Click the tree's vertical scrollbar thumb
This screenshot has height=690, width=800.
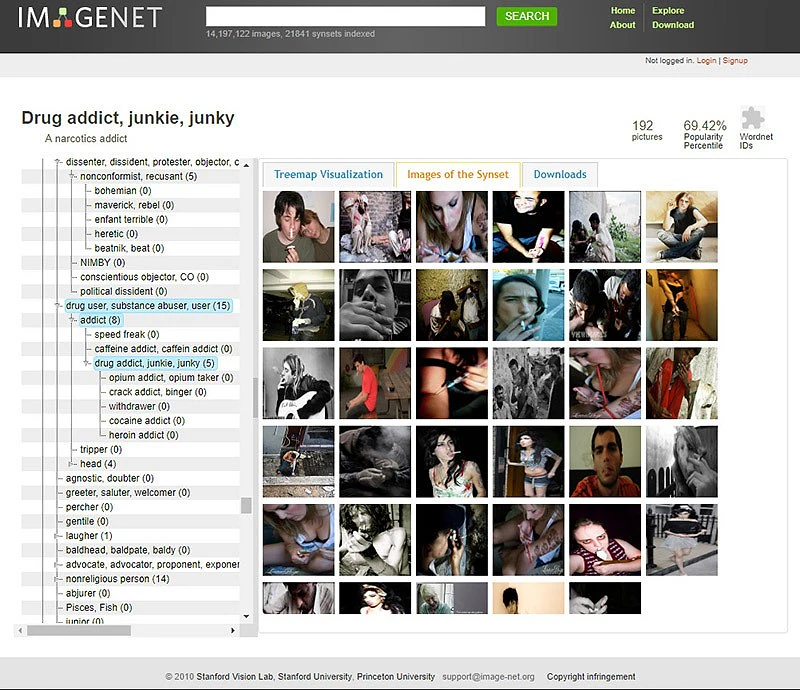pos(246,505)
